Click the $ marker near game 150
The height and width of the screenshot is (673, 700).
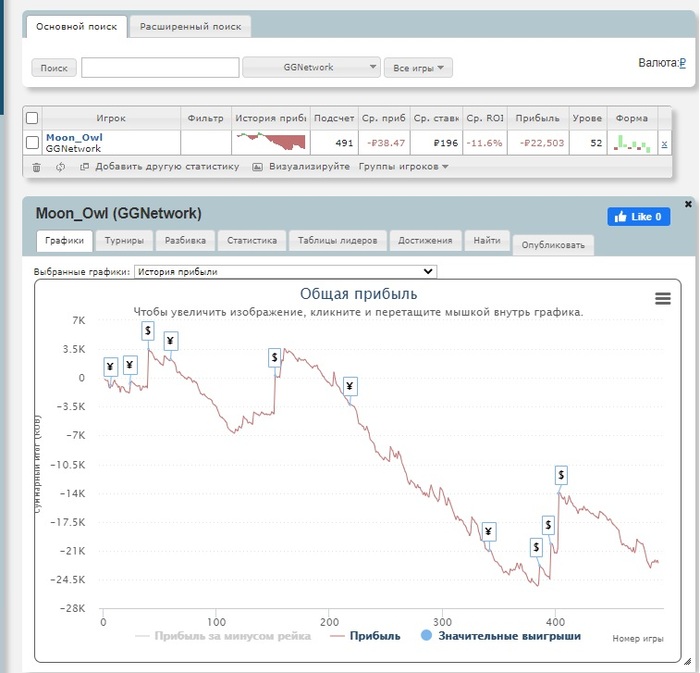[x=275, y=357]
